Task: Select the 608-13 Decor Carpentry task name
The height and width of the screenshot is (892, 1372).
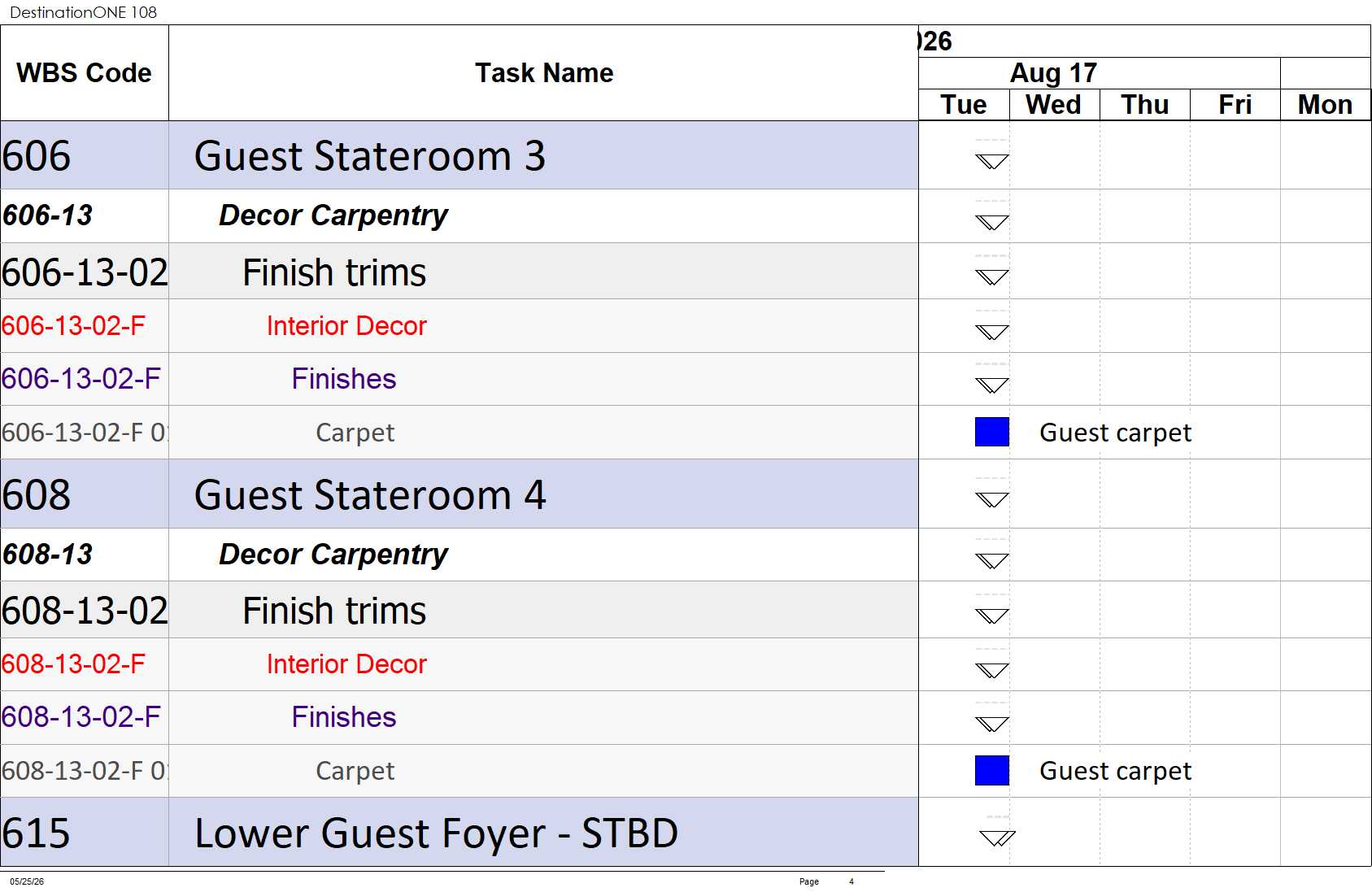Action: tap(333, 555)
